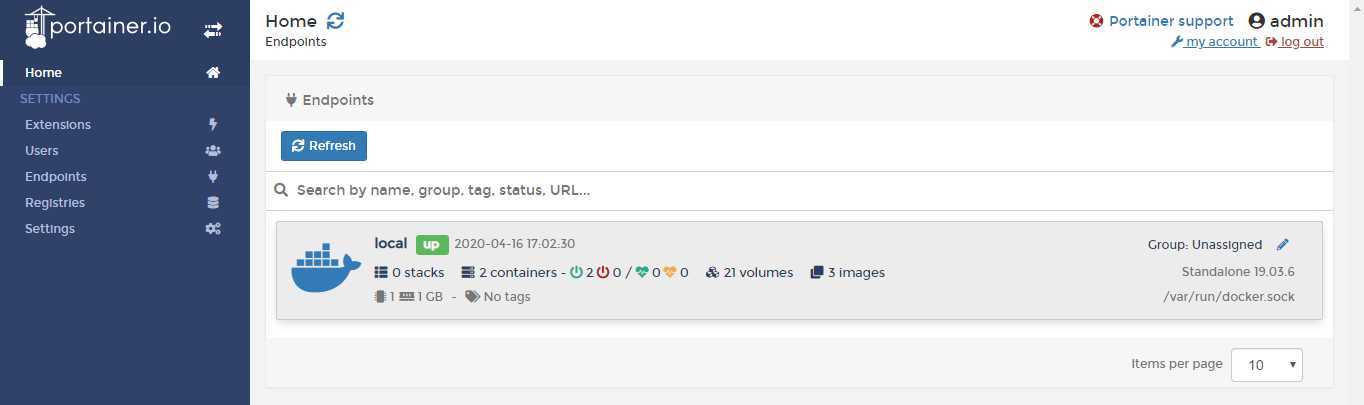Click the Portainer.io logo
This screenshot has height=405, width=1364.
tap(97, 28)
